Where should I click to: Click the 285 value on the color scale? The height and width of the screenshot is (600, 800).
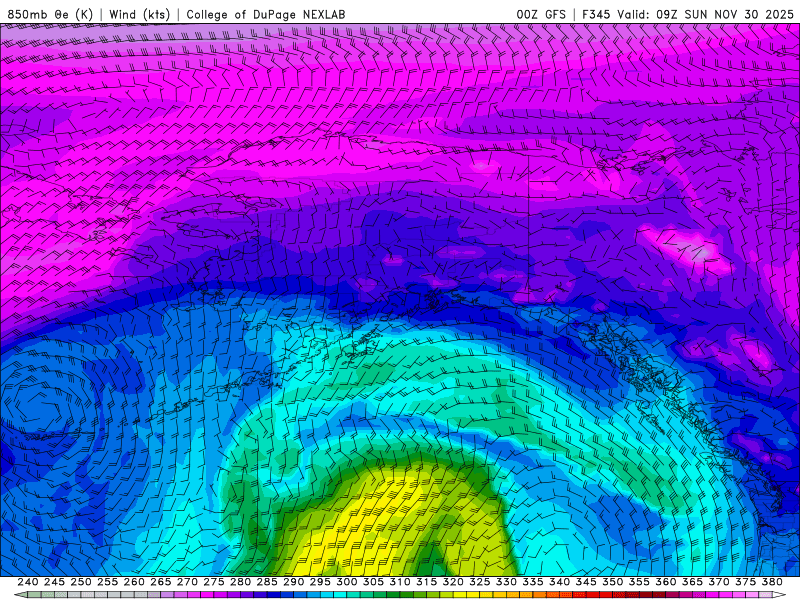pos(267,582)
